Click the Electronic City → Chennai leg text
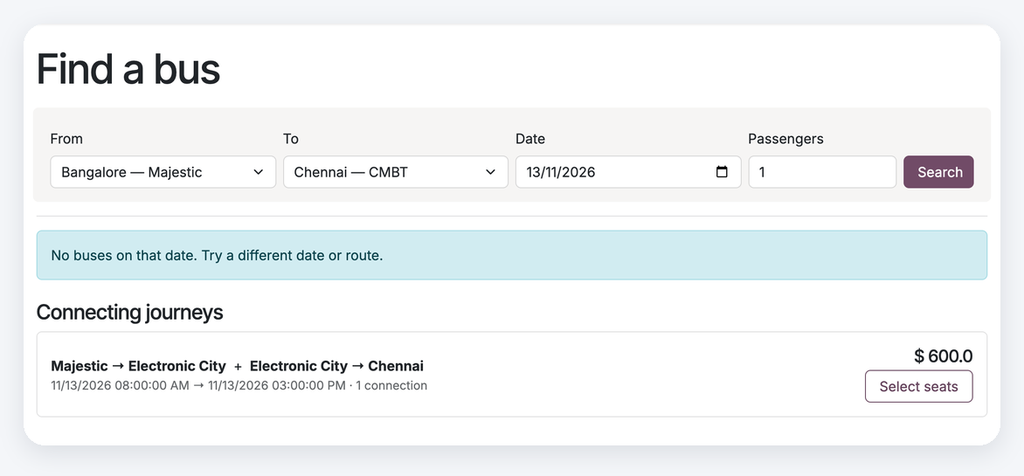The height and width of the screenshot is (476, 1024). point(336,366)
